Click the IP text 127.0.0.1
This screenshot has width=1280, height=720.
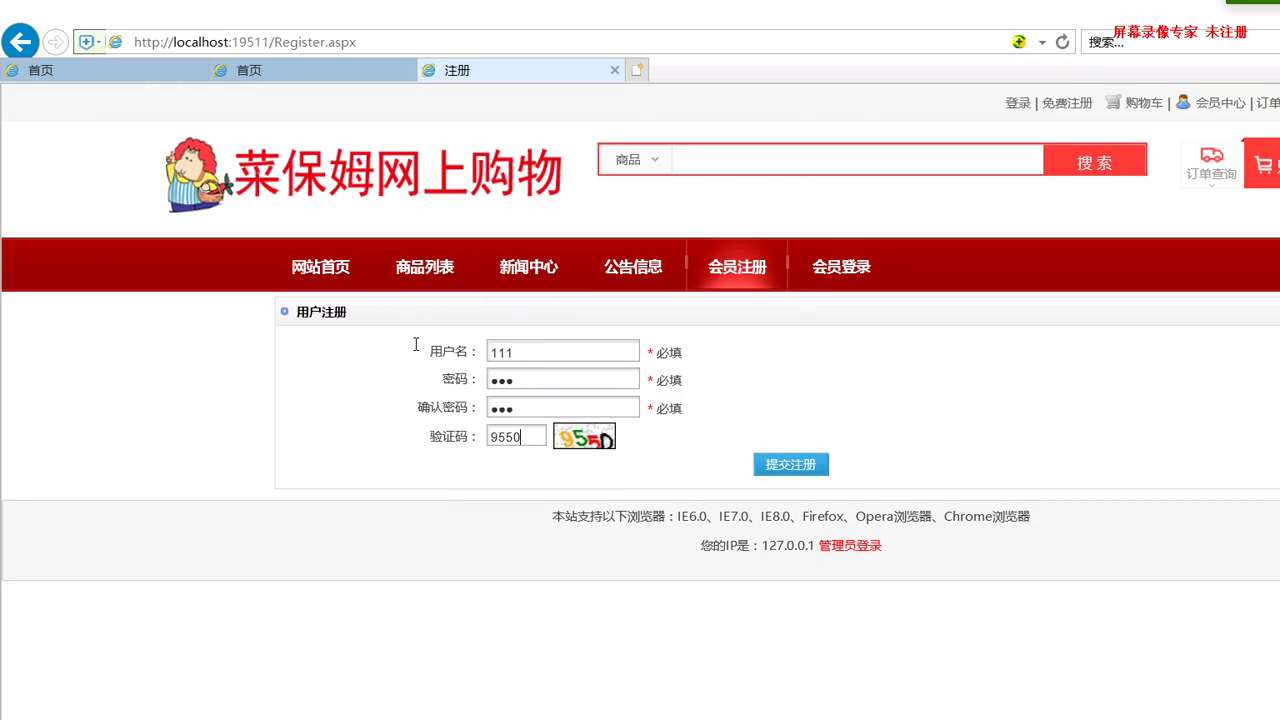[788, 545]
